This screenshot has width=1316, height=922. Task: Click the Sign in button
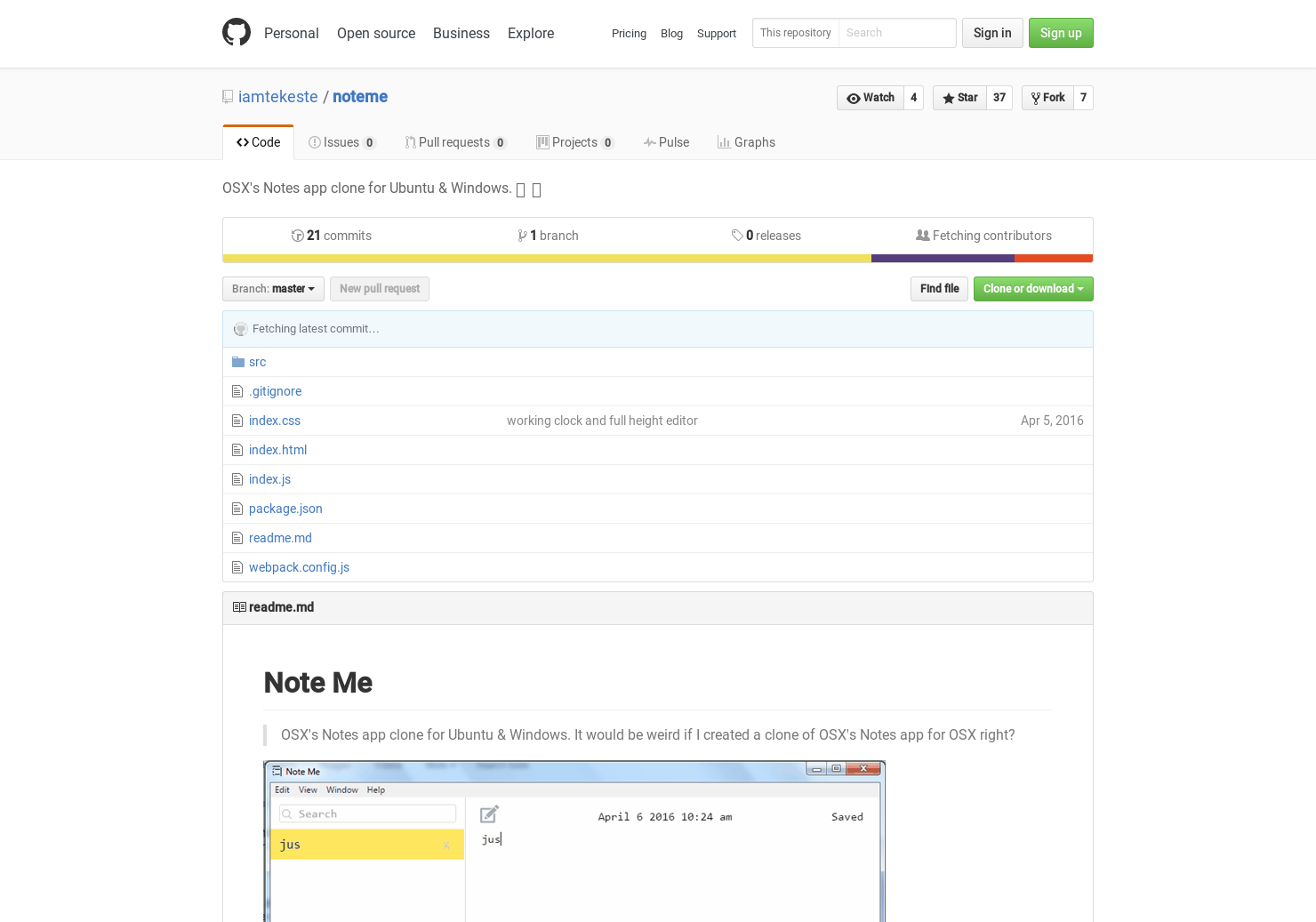click(x=992, y=33)
